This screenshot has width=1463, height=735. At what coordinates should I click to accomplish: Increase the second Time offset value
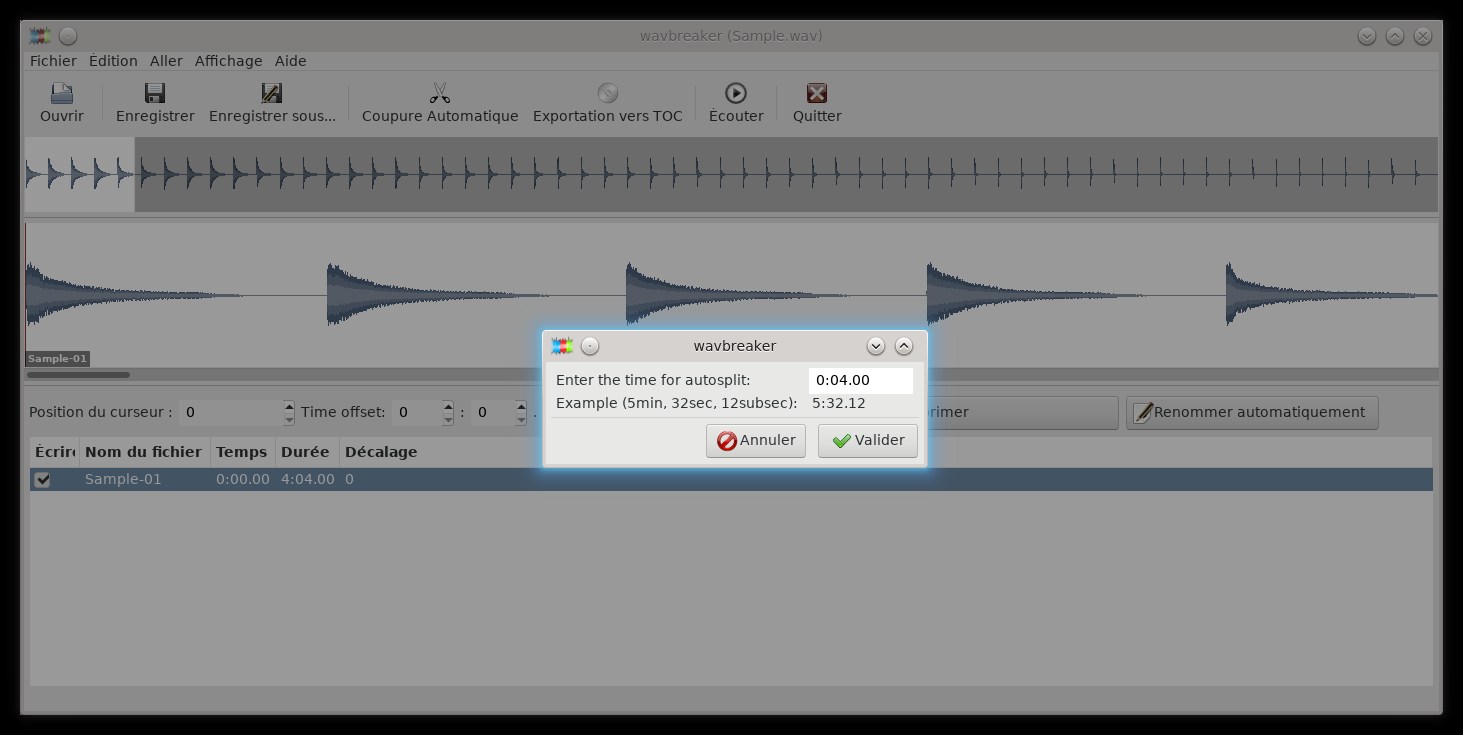521,406
